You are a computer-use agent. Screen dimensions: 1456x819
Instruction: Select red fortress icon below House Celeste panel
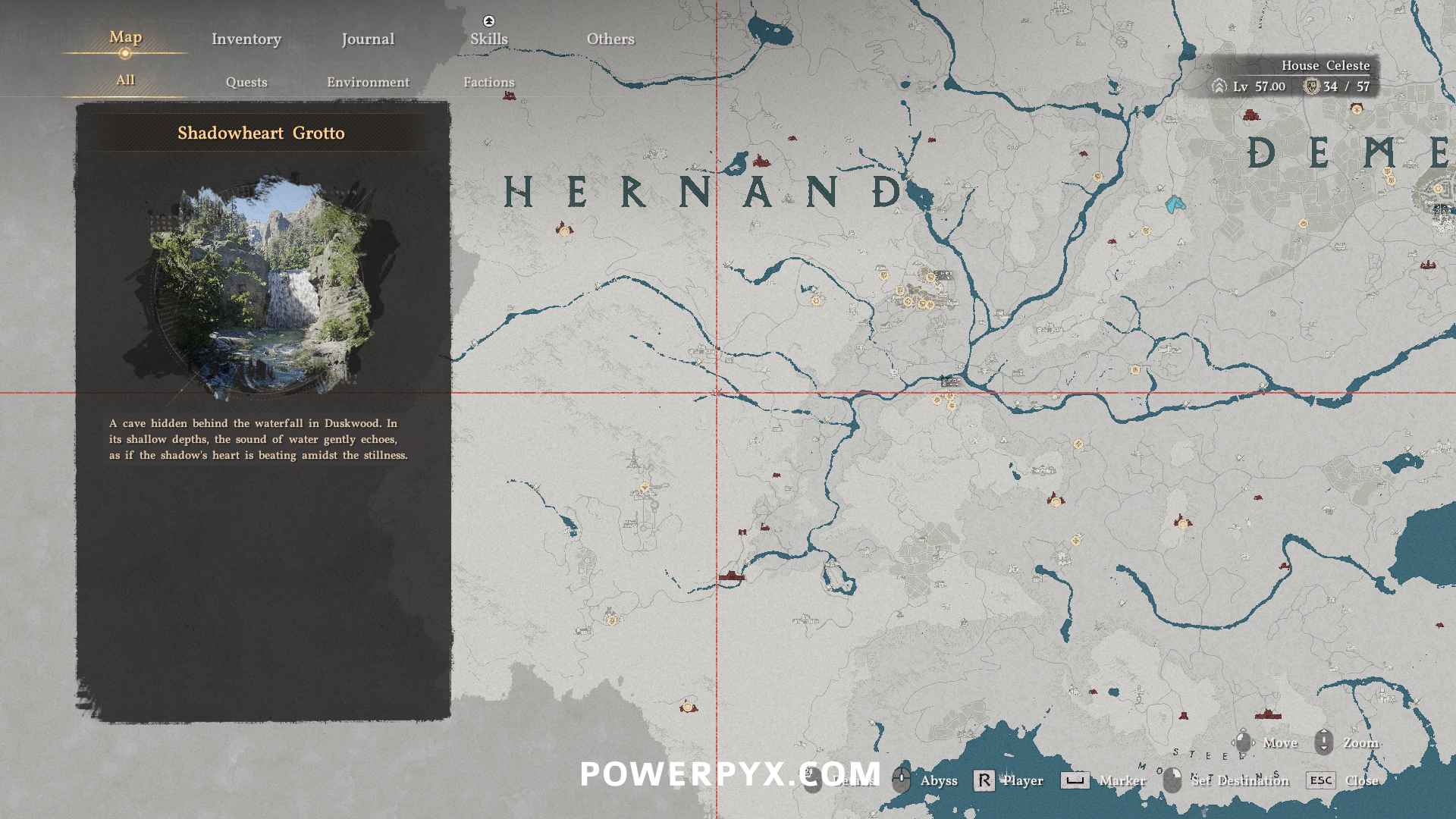pyautogui.click(x=1250, y=115)
